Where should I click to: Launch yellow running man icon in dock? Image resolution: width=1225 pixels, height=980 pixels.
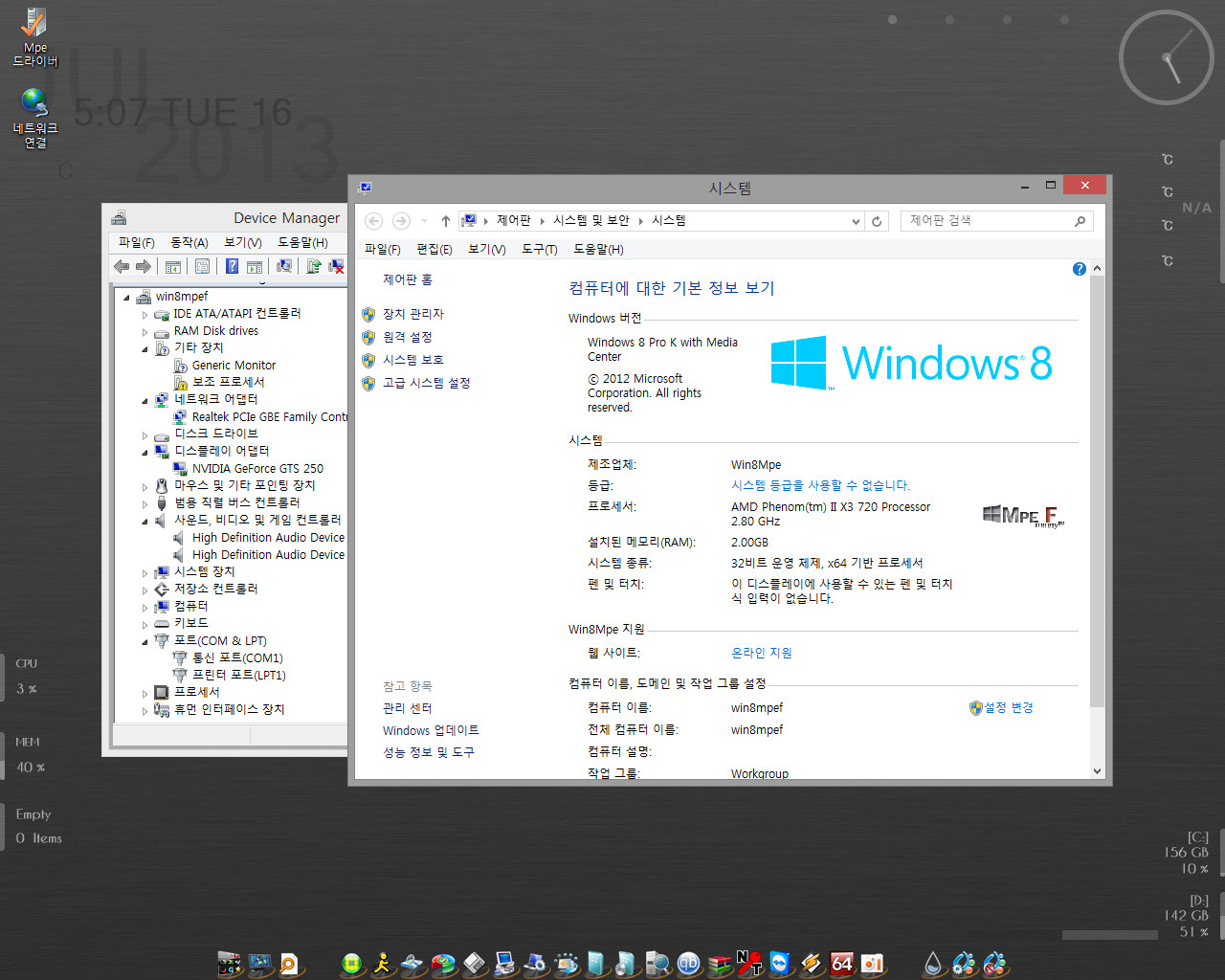point(381,963)
